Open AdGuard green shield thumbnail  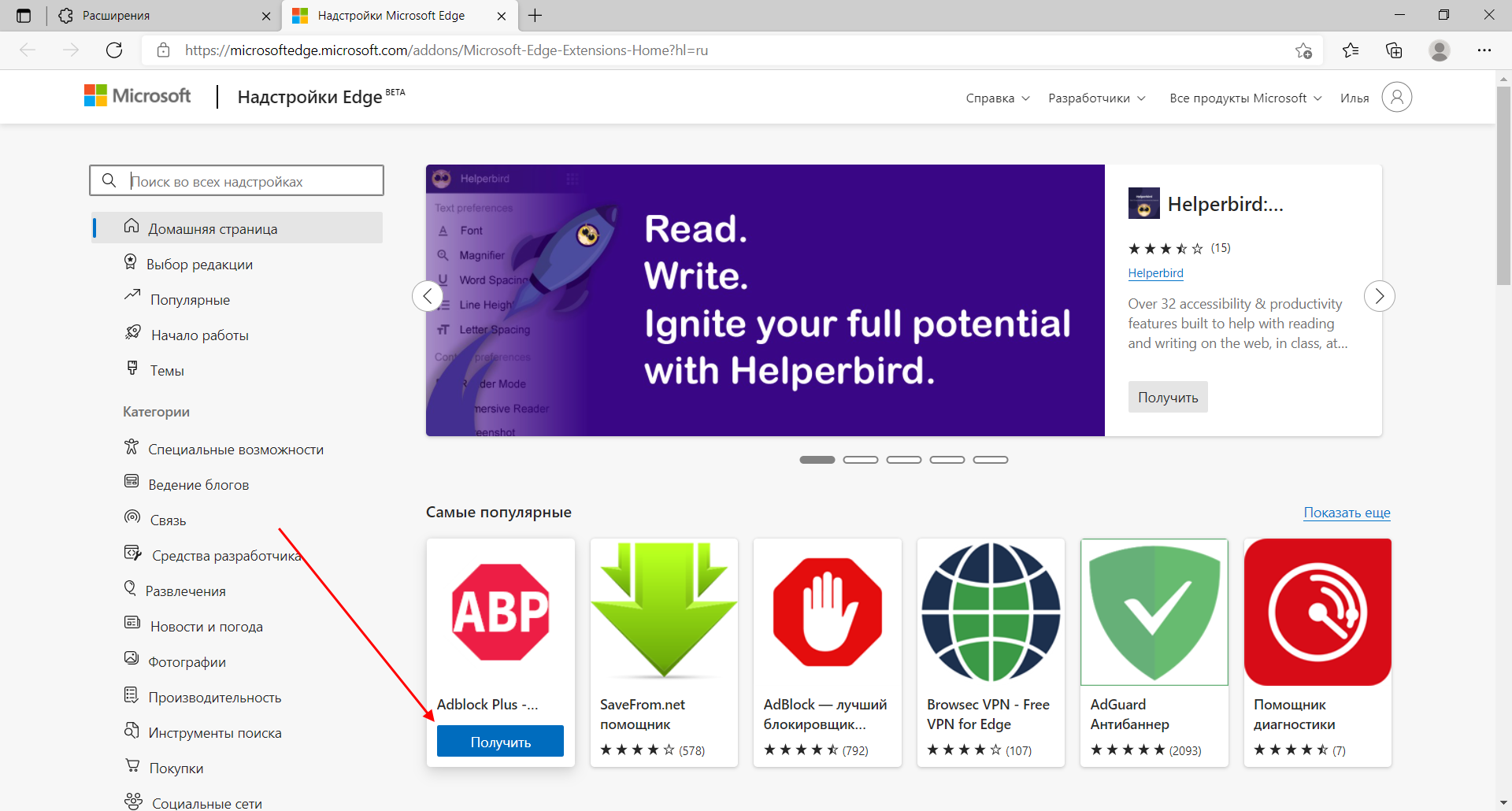point(1154,612)
